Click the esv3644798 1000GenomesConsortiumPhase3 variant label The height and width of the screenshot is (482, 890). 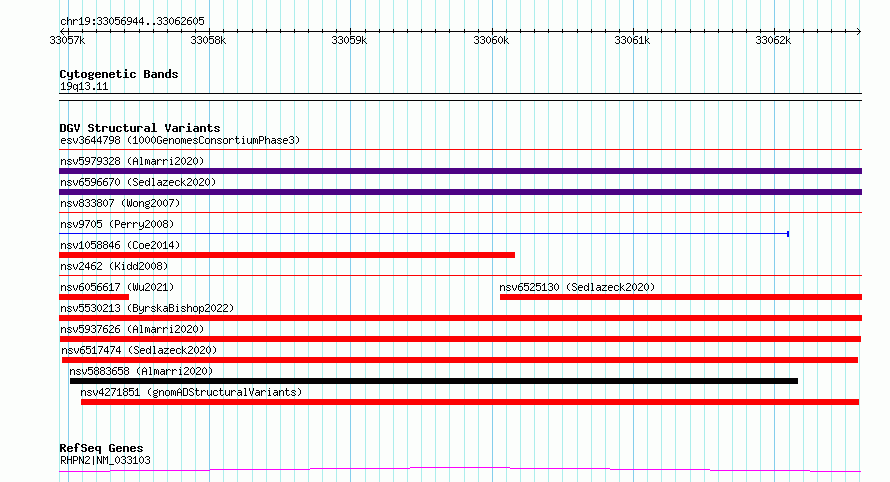(180, 140)
